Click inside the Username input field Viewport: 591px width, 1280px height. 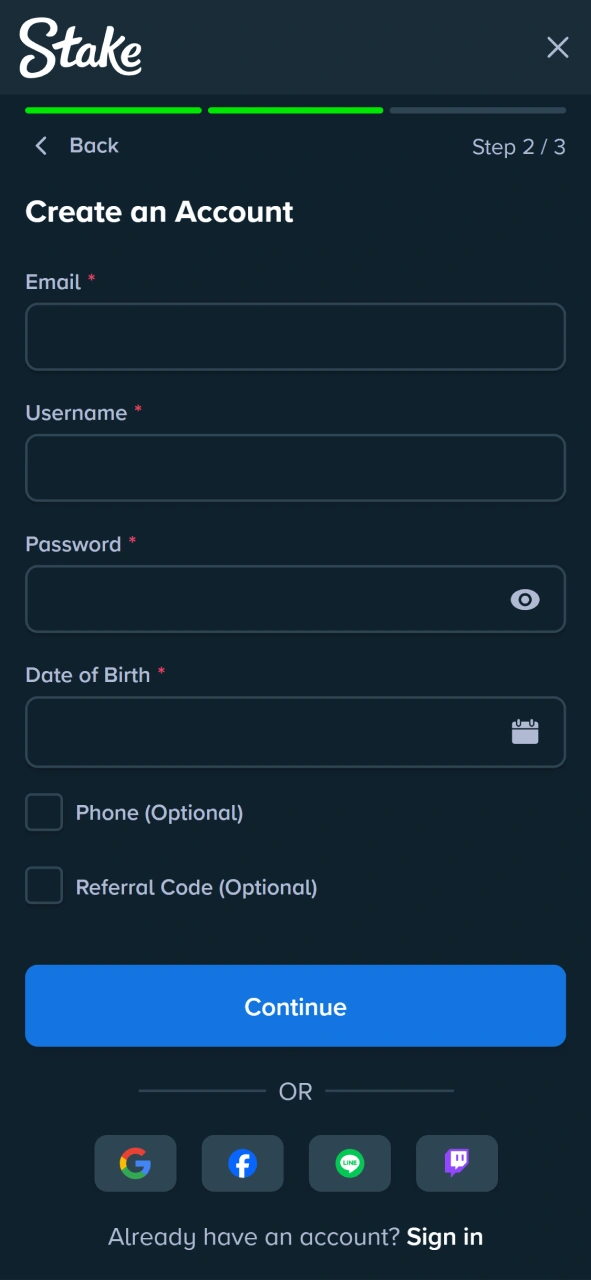296,468
